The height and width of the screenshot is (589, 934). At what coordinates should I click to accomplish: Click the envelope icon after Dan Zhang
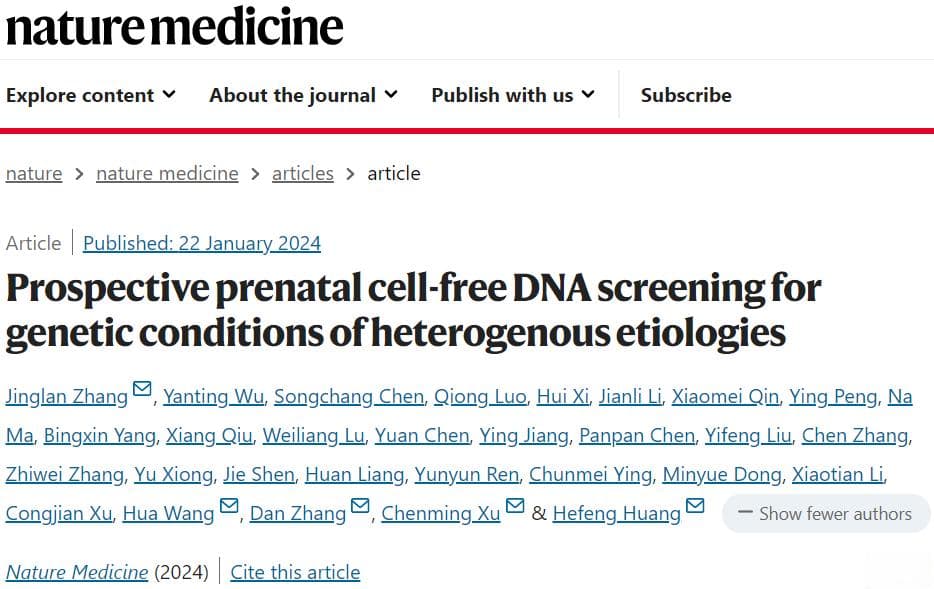pyautogui.click(x=360, y=506)
